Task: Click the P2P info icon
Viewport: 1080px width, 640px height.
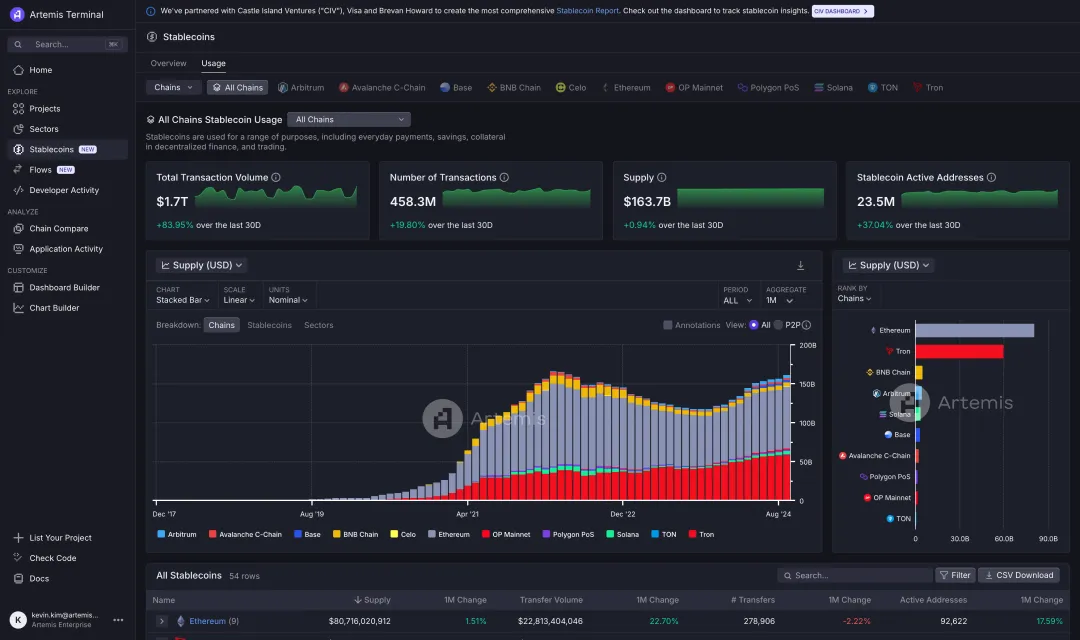Action: point(807,325)
